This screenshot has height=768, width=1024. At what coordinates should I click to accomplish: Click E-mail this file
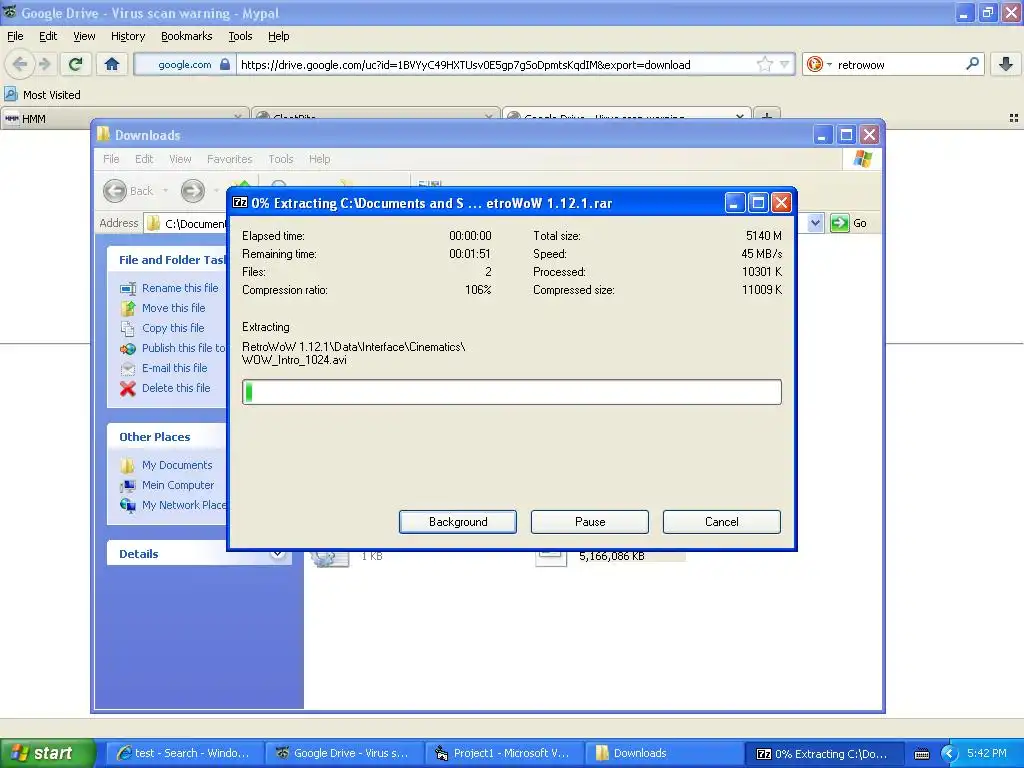[174, 368]
